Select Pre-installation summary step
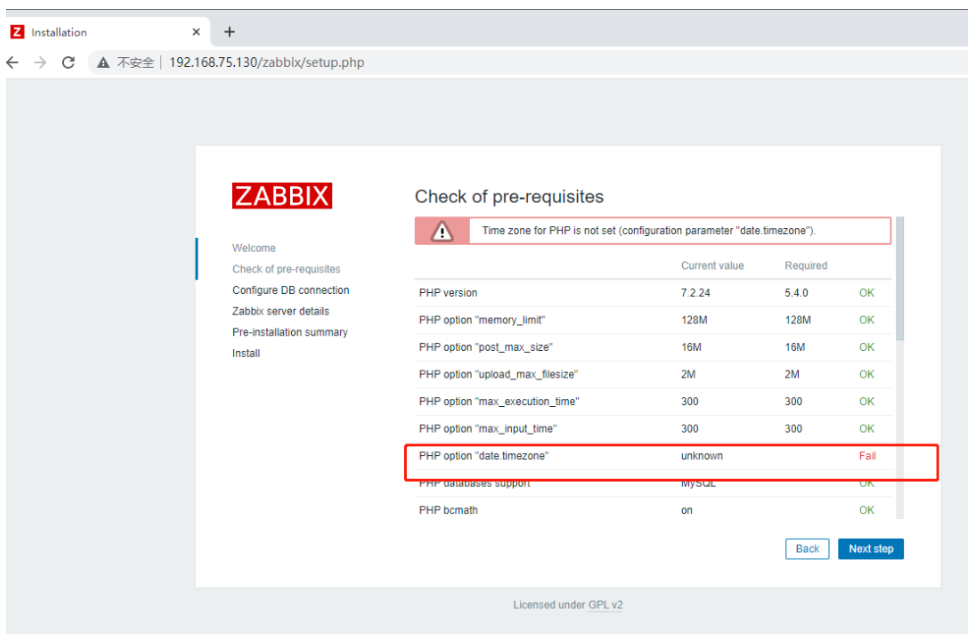 [x=290, y=332]
